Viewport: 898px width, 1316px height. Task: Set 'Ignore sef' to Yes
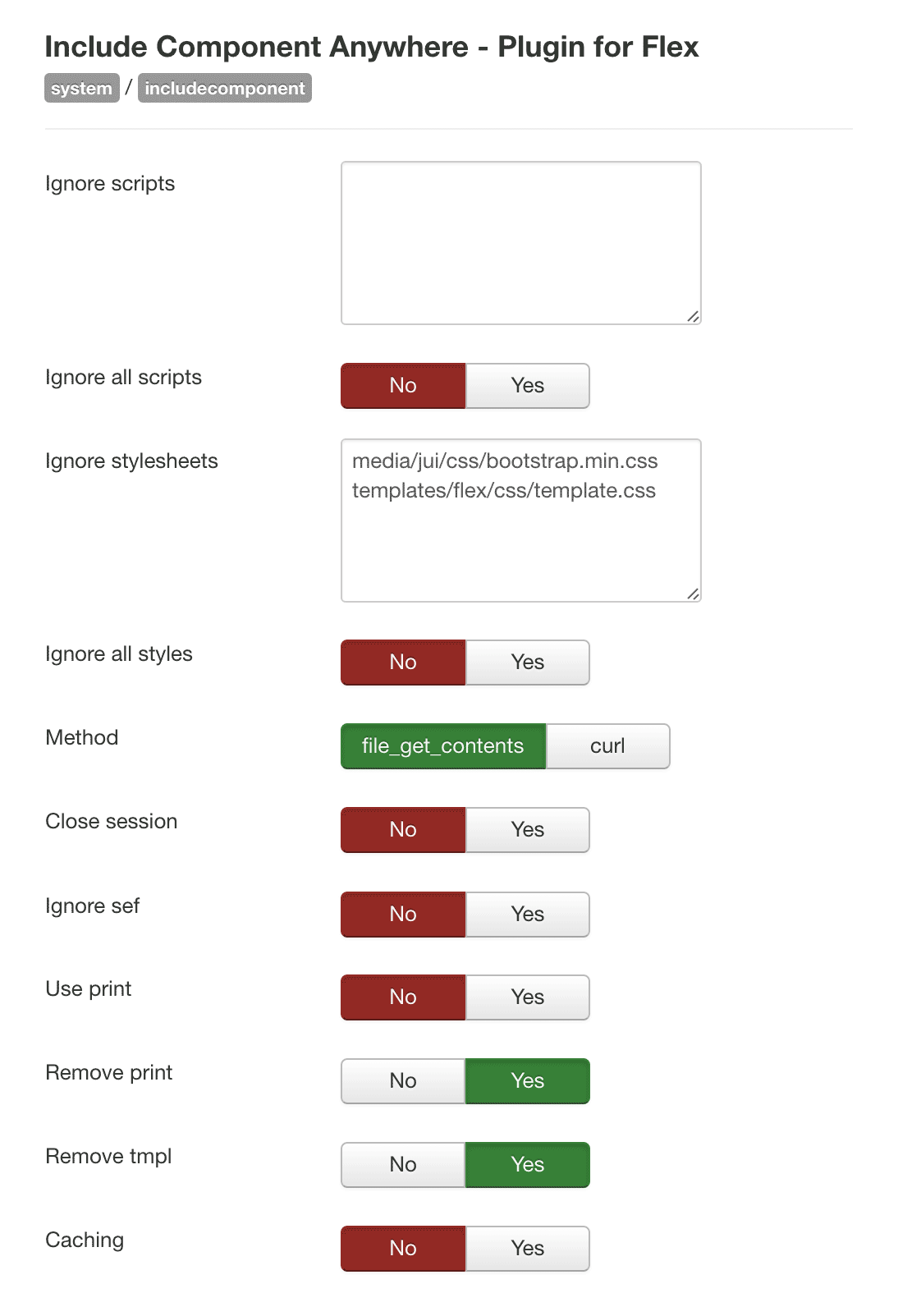tap(527, 914)
